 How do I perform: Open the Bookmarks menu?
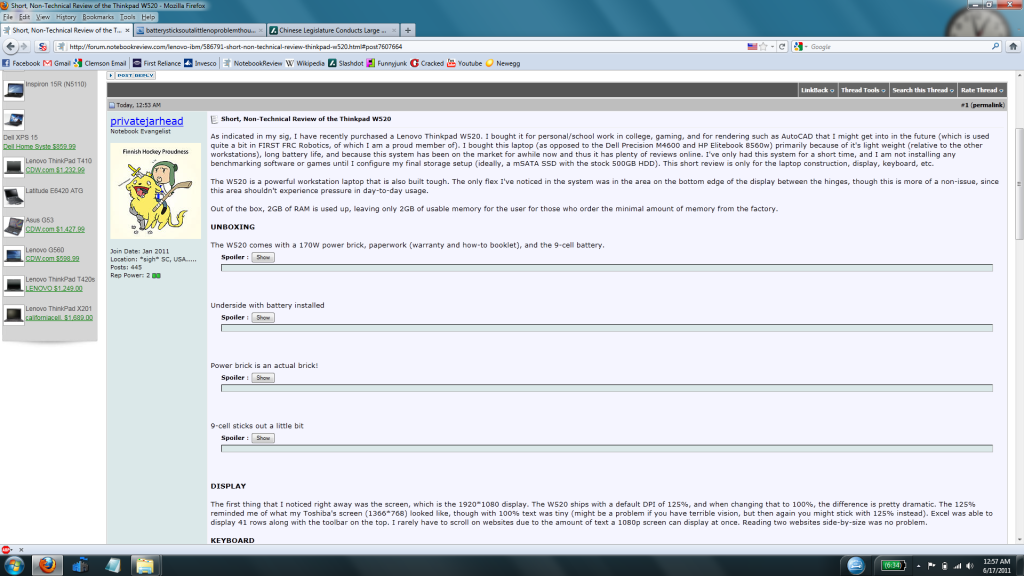point(98,17)
